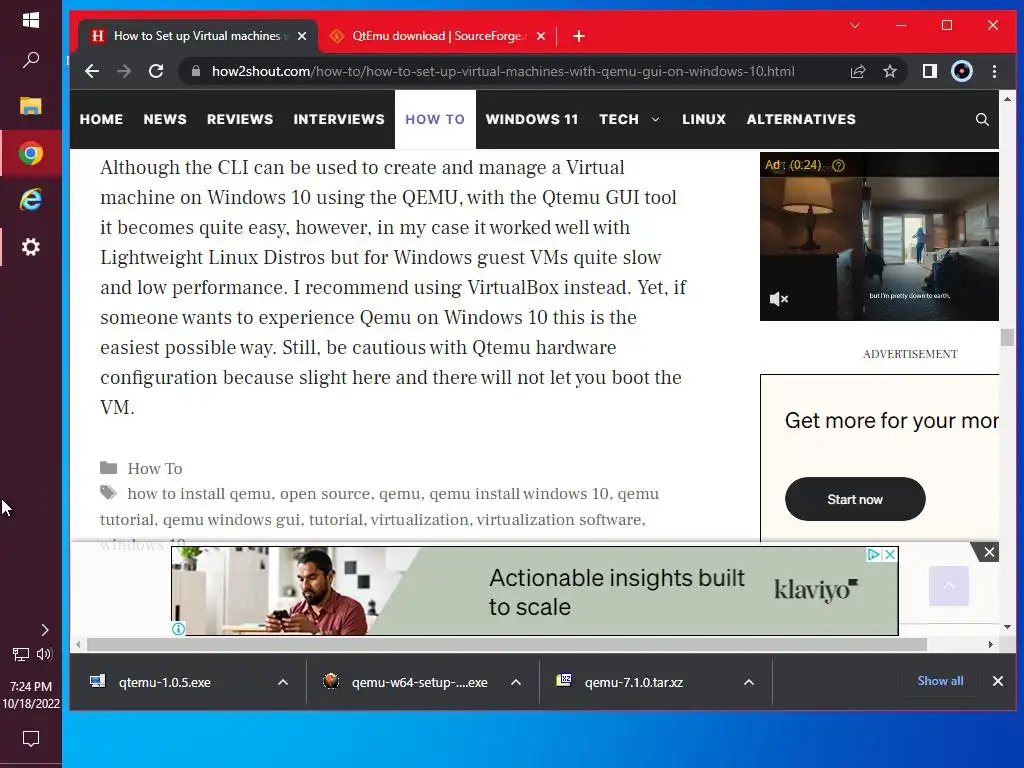Image resolution: width=1024 pixels, height=768 pixels.
Task: Open a new browser tab
Action: (x=579, y=36)
